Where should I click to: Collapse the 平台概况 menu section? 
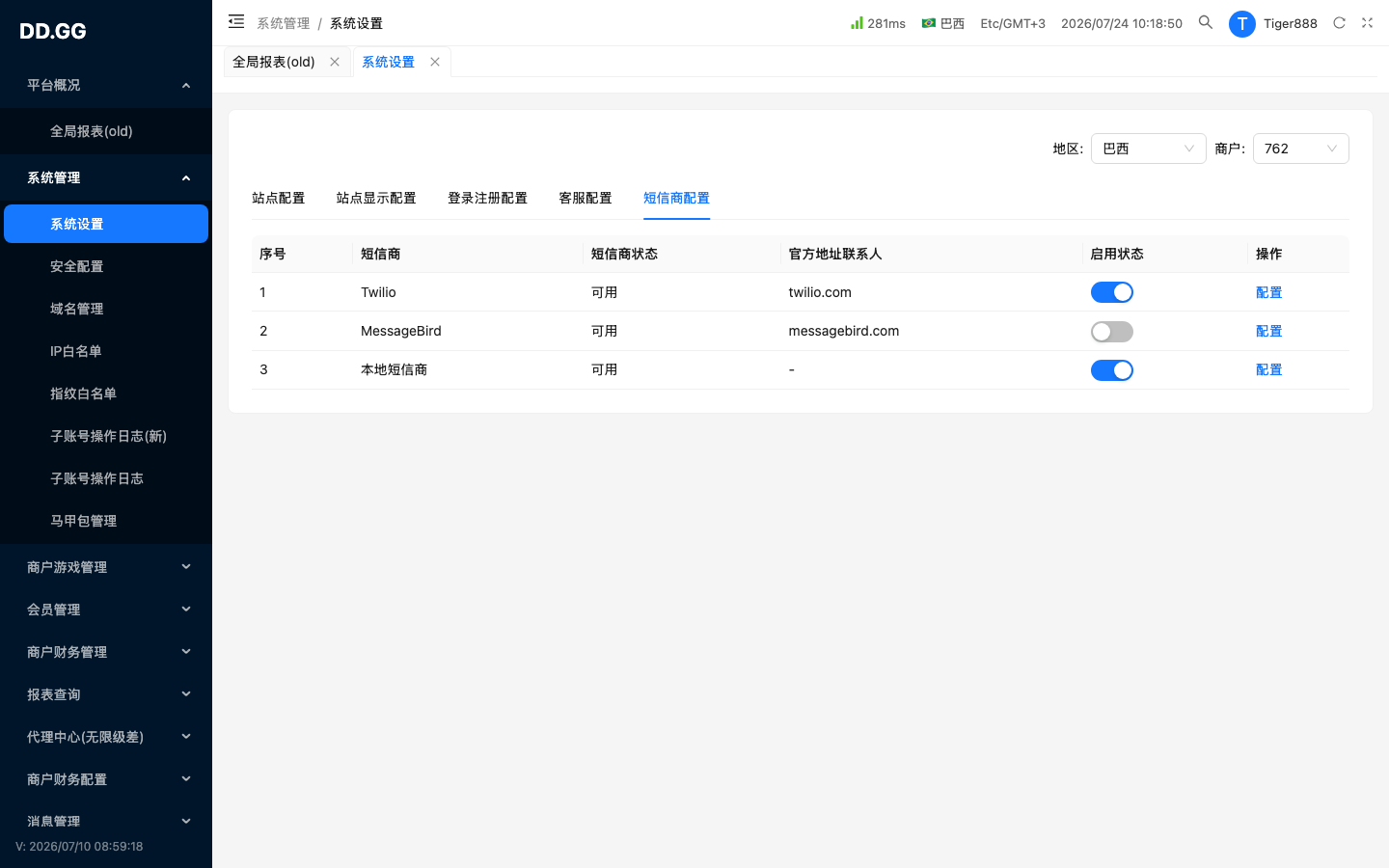tap(106, 85)
